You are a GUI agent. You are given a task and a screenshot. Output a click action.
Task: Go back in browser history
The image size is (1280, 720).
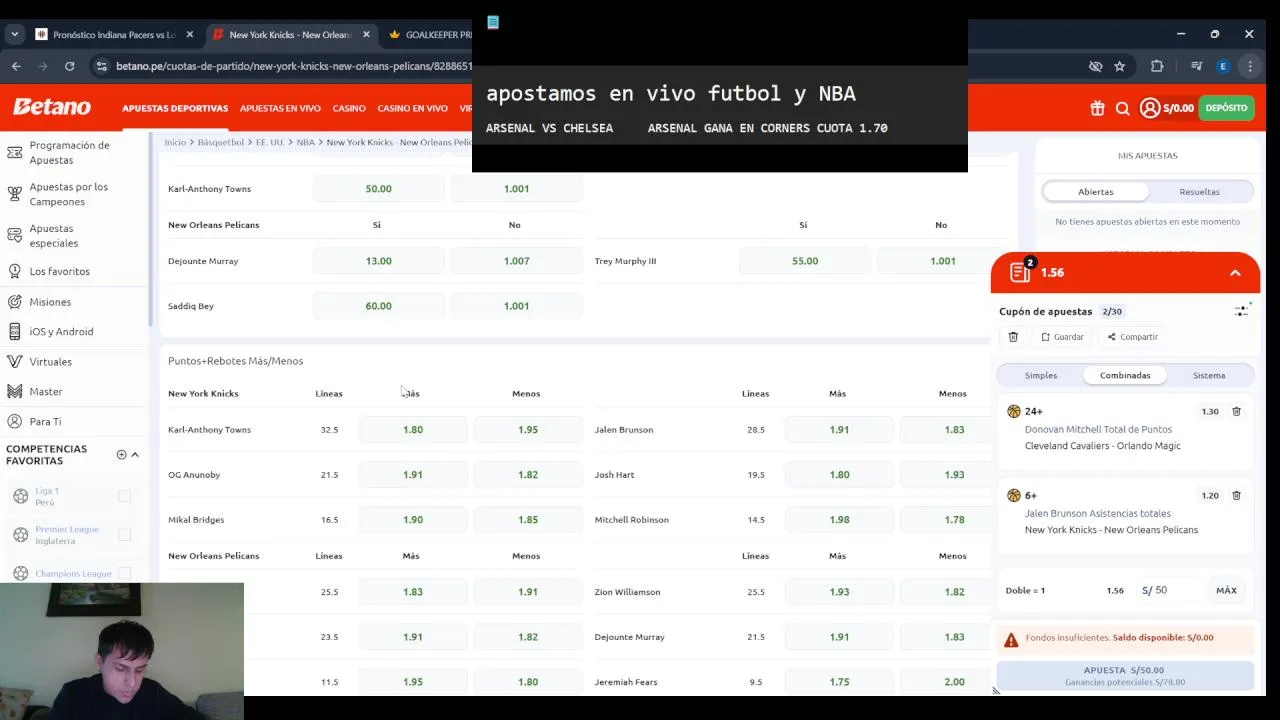coord(16,66)
